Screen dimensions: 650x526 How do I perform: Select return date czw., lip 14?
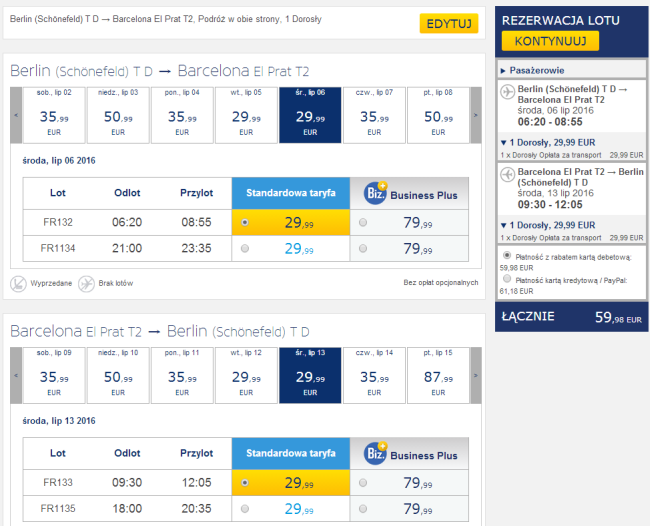tap(374, 376)
